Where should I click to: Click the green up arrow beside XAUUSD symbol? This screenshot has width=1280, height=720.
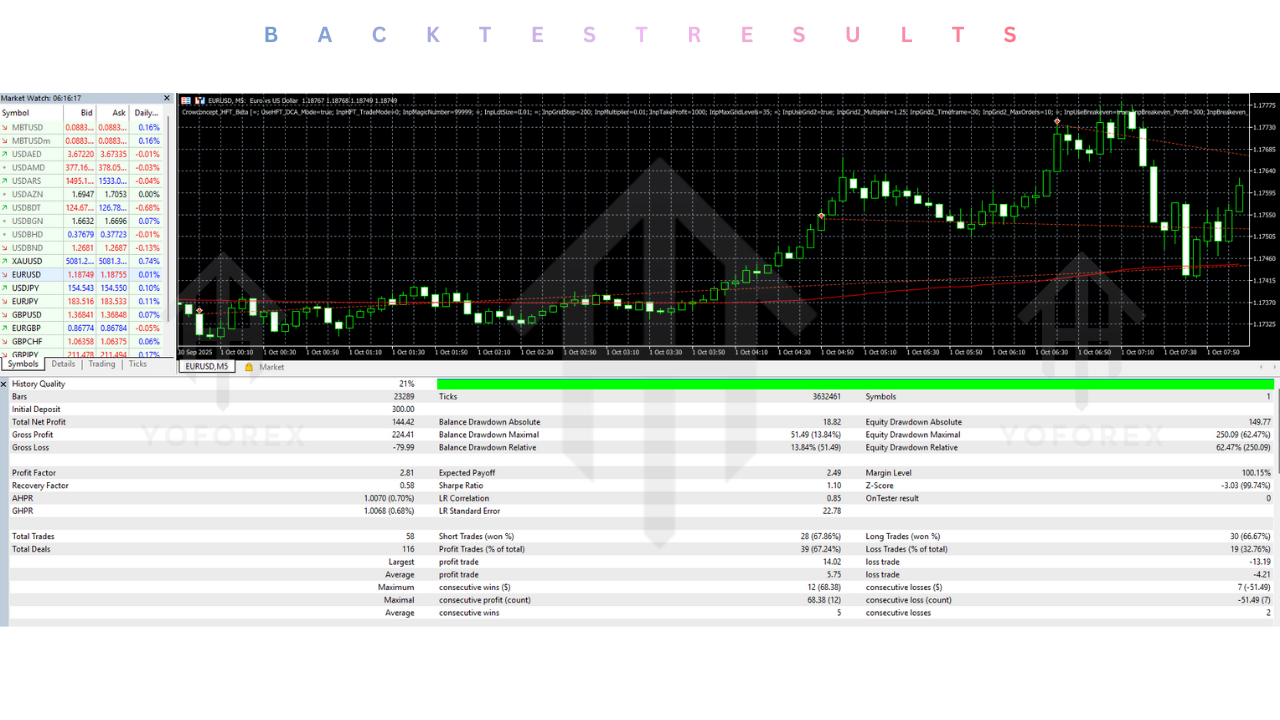click(x=8, y=261)
